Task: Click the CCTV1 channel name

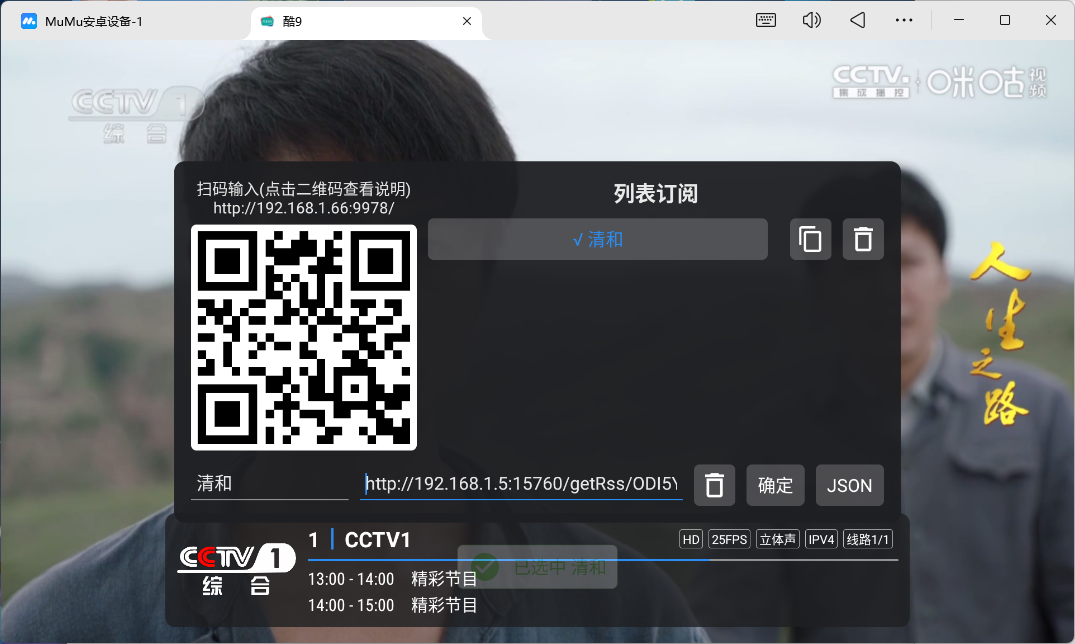Action: pos(377,540)
